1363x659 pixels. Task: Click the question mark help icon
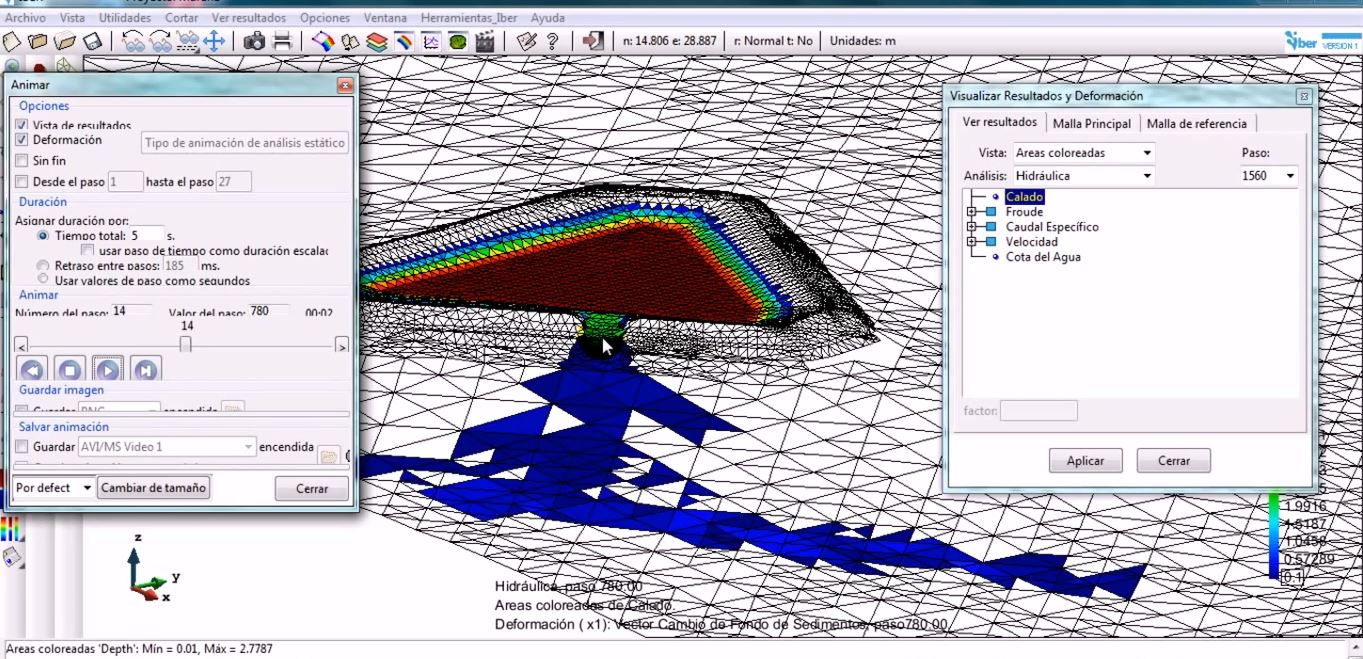click(x=553, y=41)
